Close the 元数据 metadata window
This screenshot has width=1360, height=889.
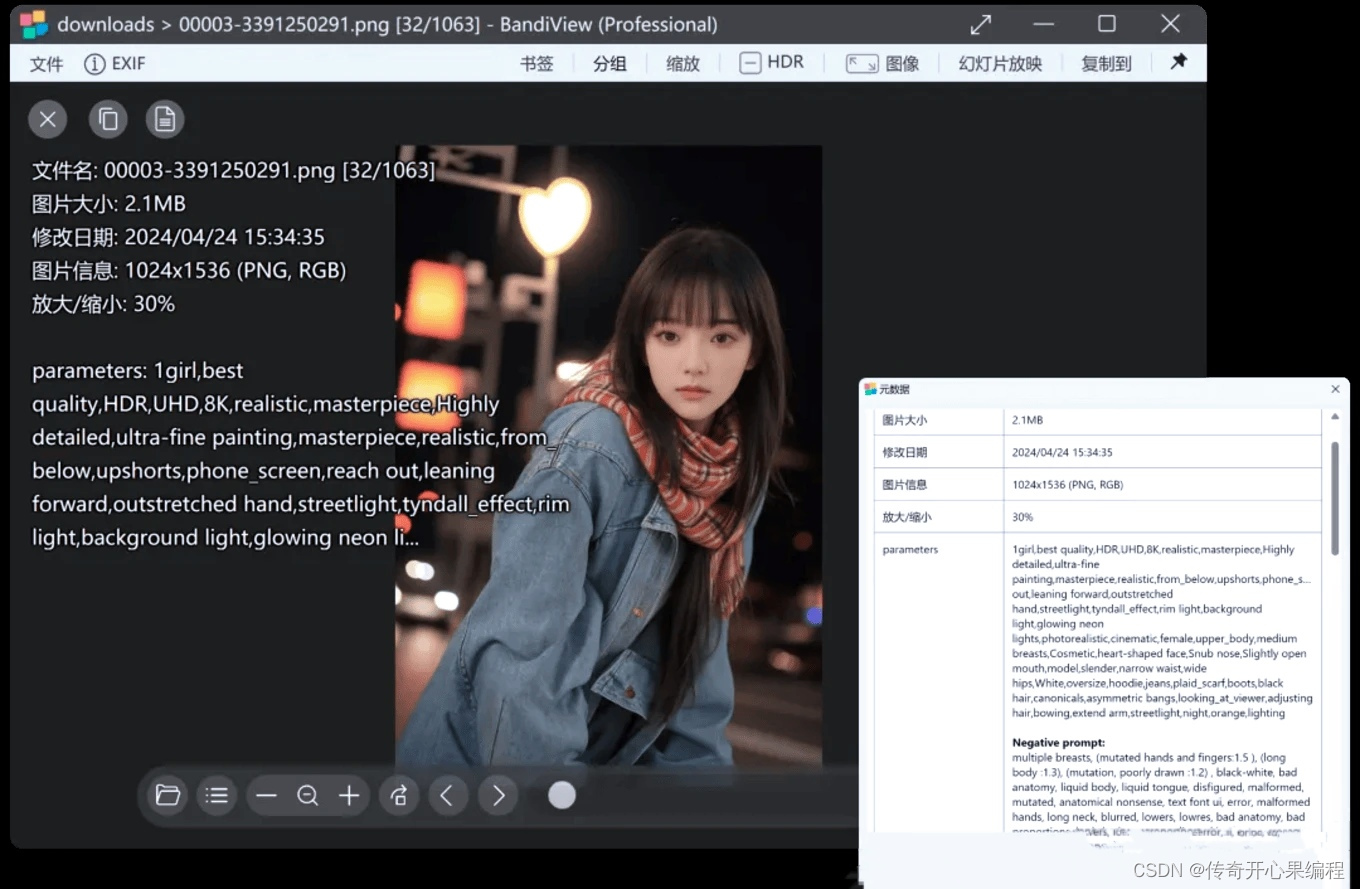1336,389
